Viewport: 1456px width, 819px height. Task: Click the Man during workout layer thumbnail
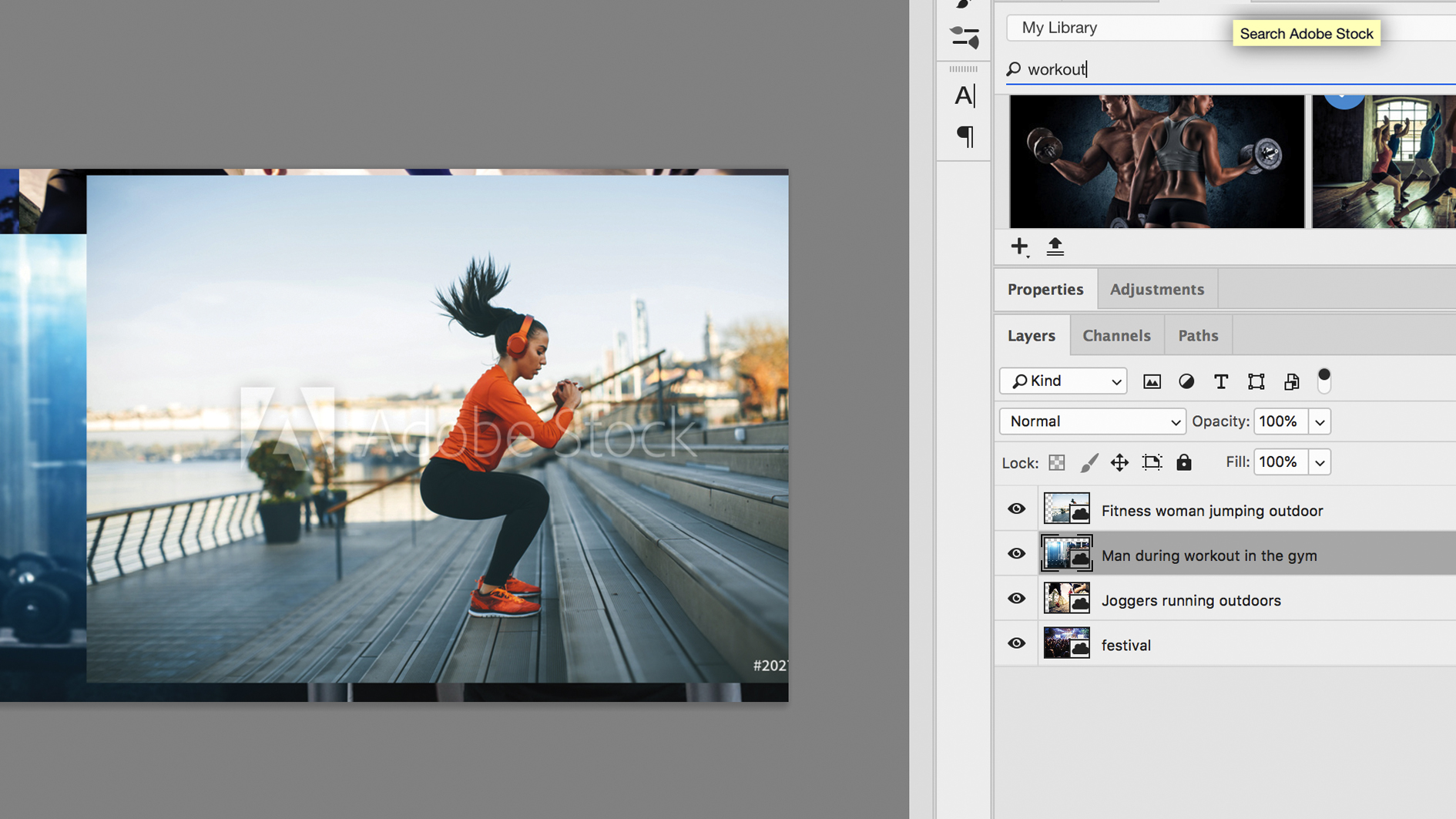coord(1067,554)
